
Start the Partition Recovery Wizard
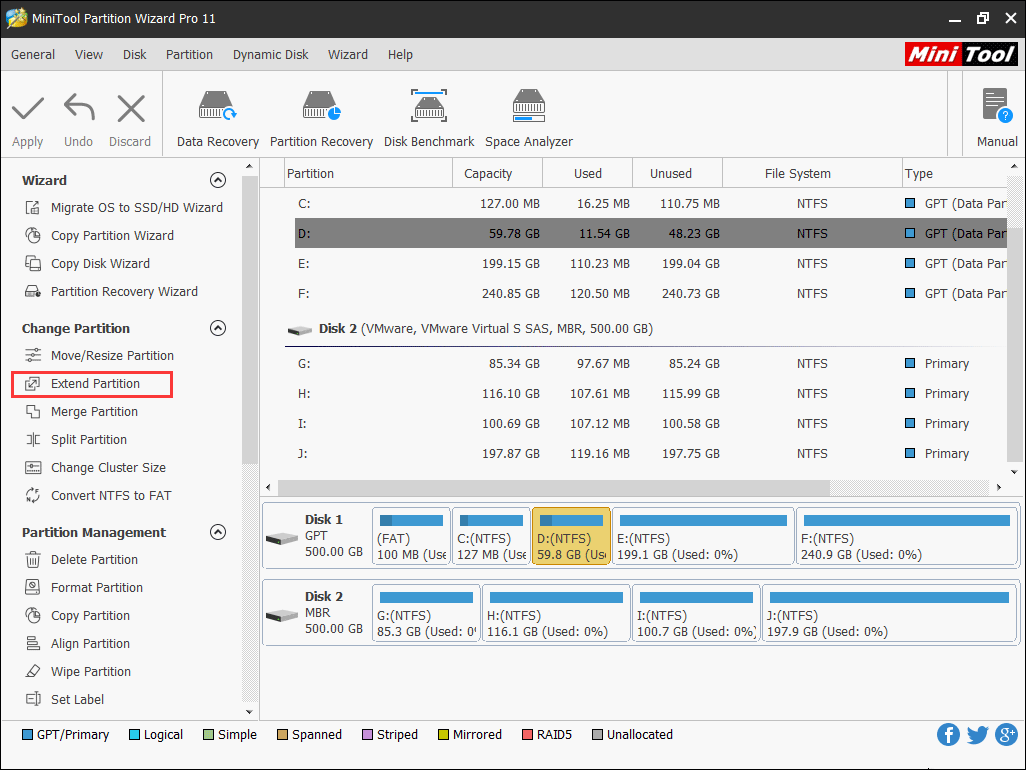coord(111,292)
